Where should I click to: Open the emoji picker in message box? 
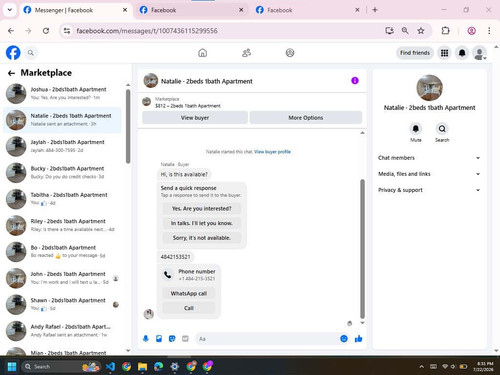(x=344, y=339)
